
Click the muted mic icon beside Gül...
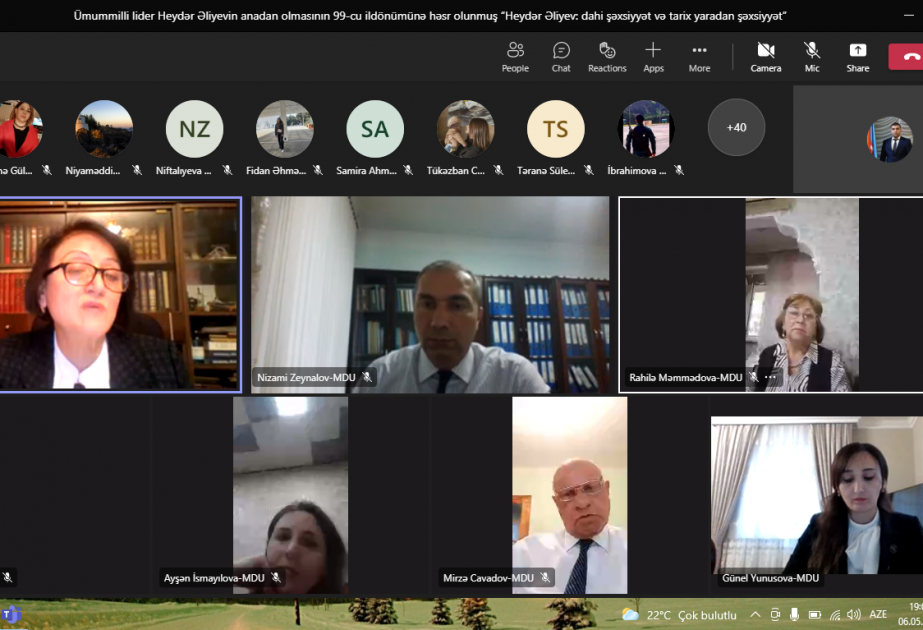[x=47, y=170]
